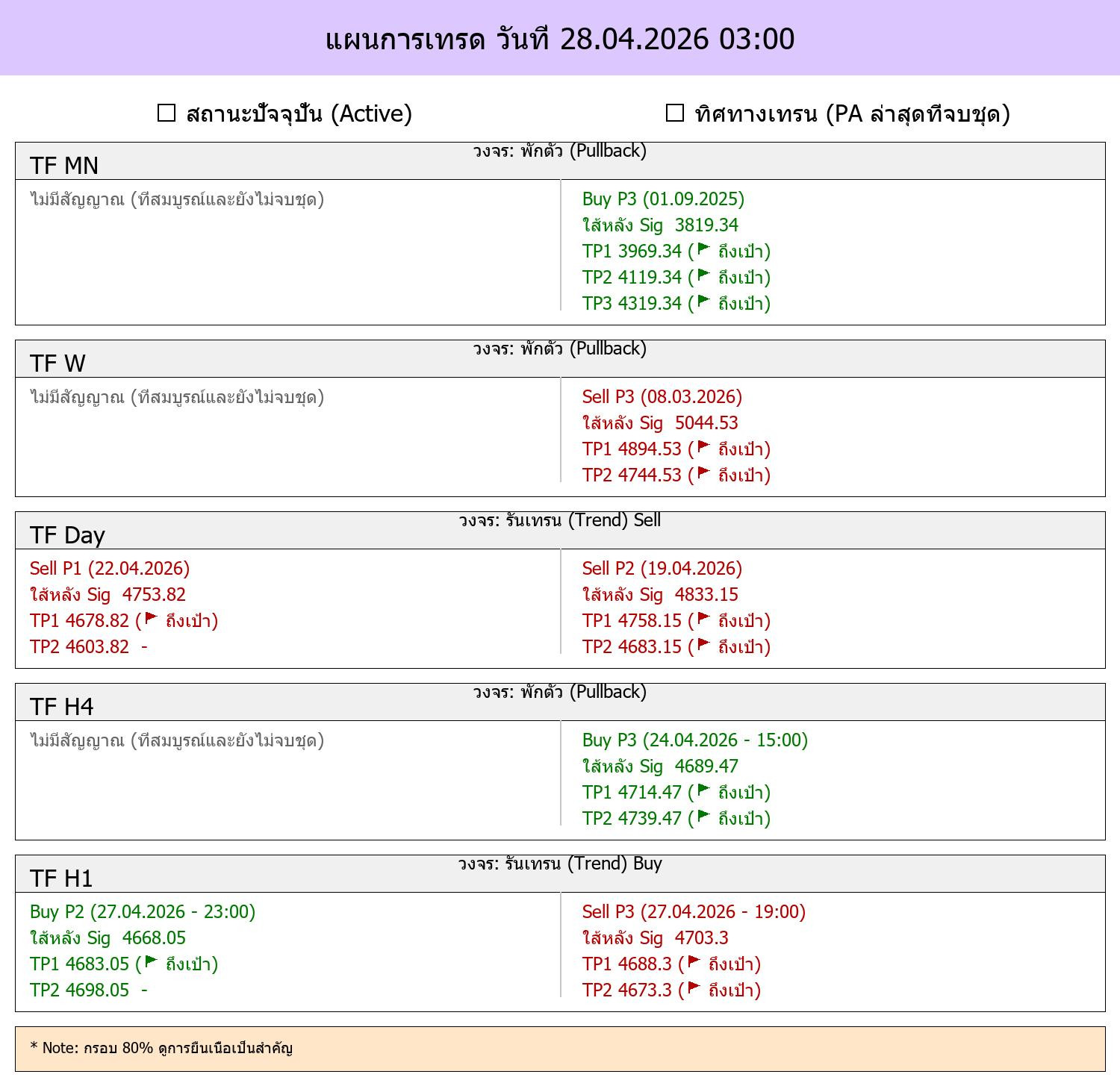
Task: Click the Pullback cycle label in TF MN
Action: pyautogui.click(x=560, y=151)
